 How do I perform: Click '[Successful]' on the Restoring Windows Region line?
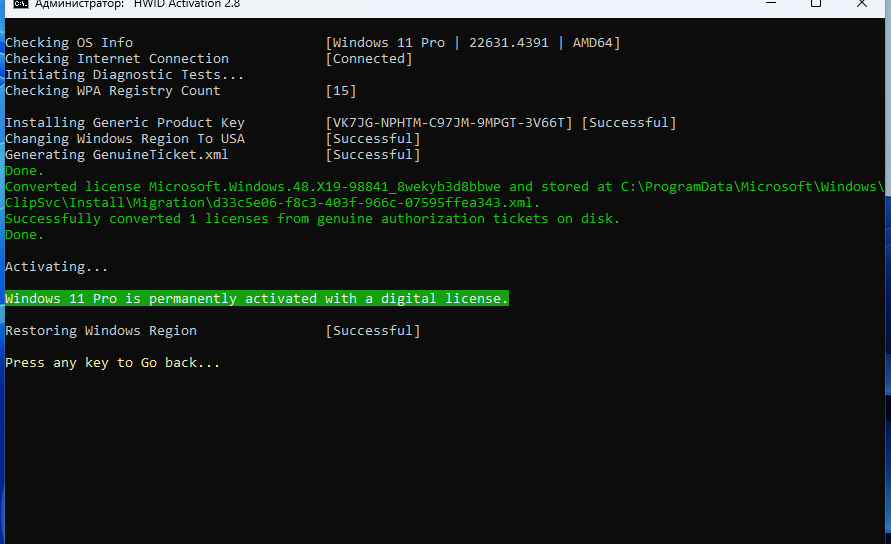[373, 331]
